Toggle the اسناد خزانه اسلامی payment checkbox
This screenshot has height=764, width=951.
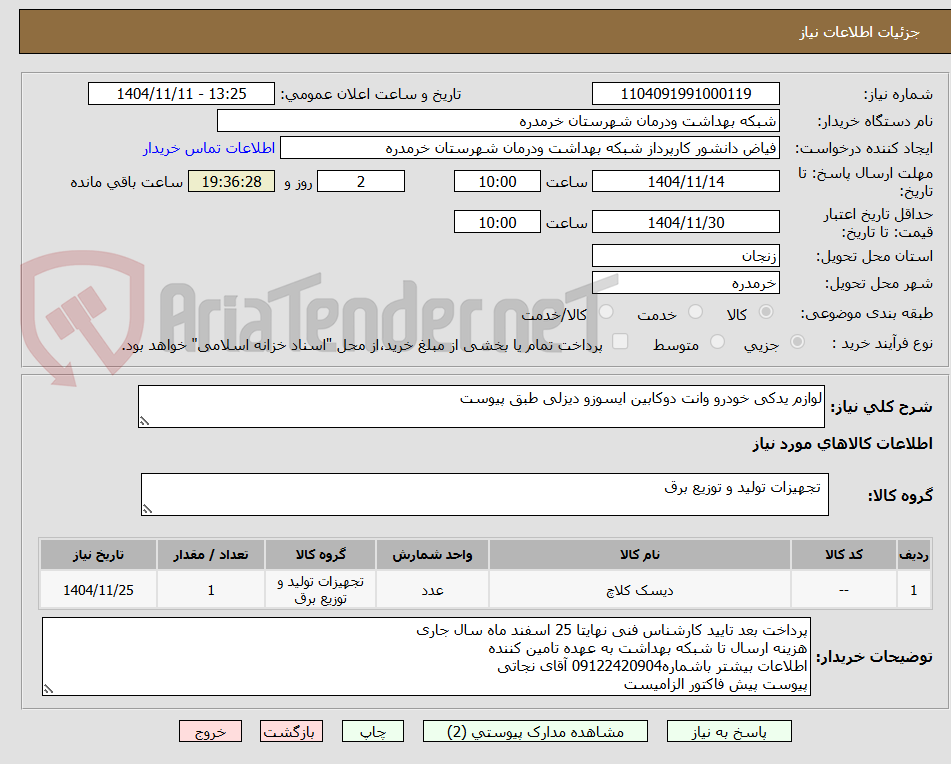[x=620, y=341]
